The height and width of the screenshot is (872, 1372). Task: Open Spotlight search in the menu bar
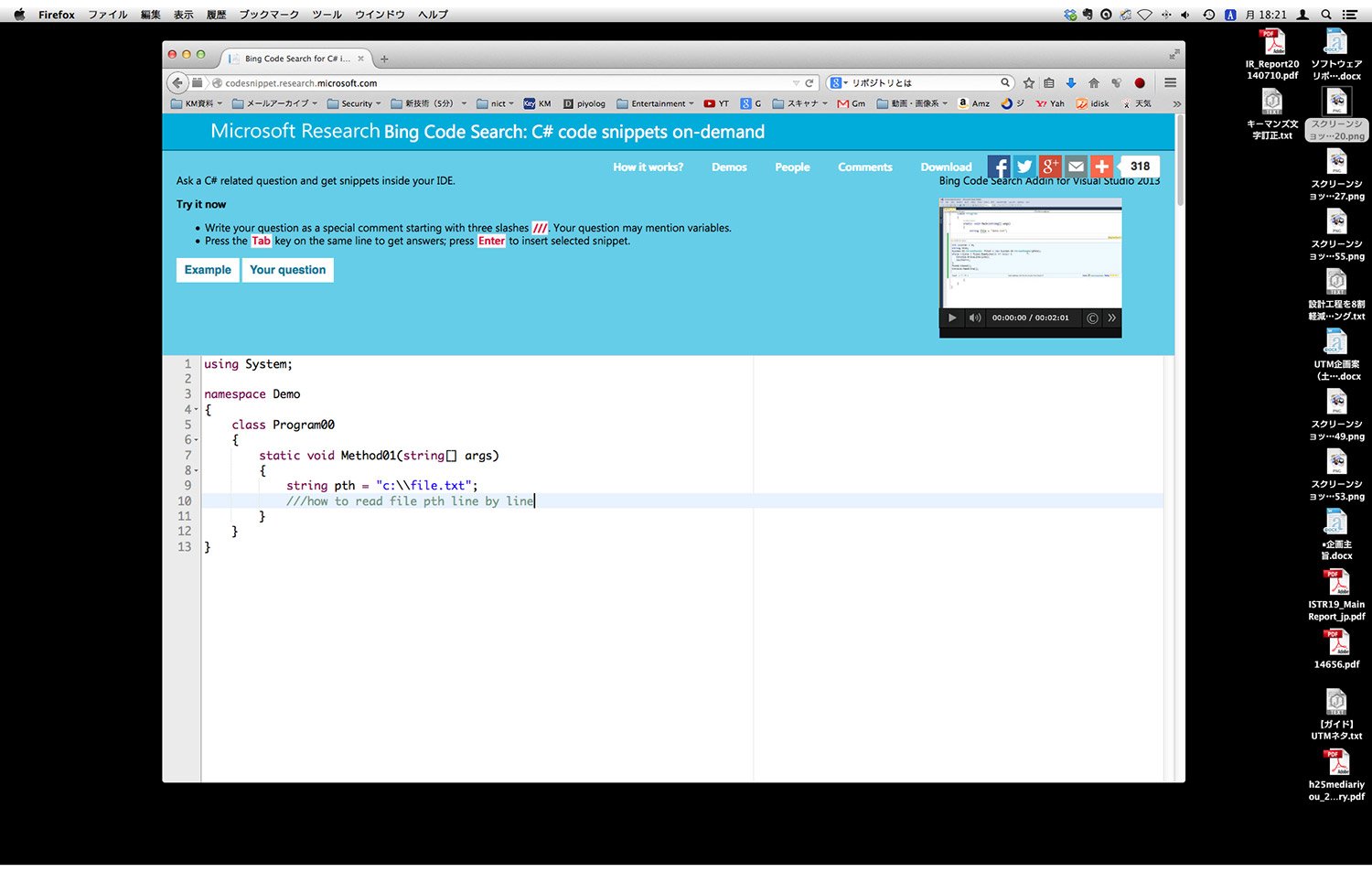[x=1326, y=15]
